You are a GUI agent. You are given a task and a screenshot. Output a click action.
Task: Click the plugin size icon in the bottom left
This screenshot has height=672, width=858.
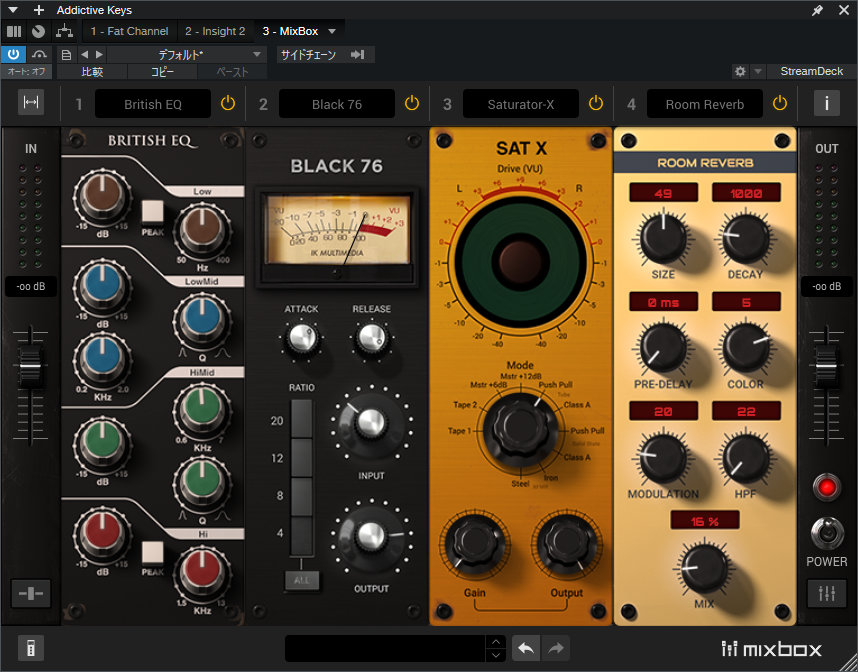30,648
